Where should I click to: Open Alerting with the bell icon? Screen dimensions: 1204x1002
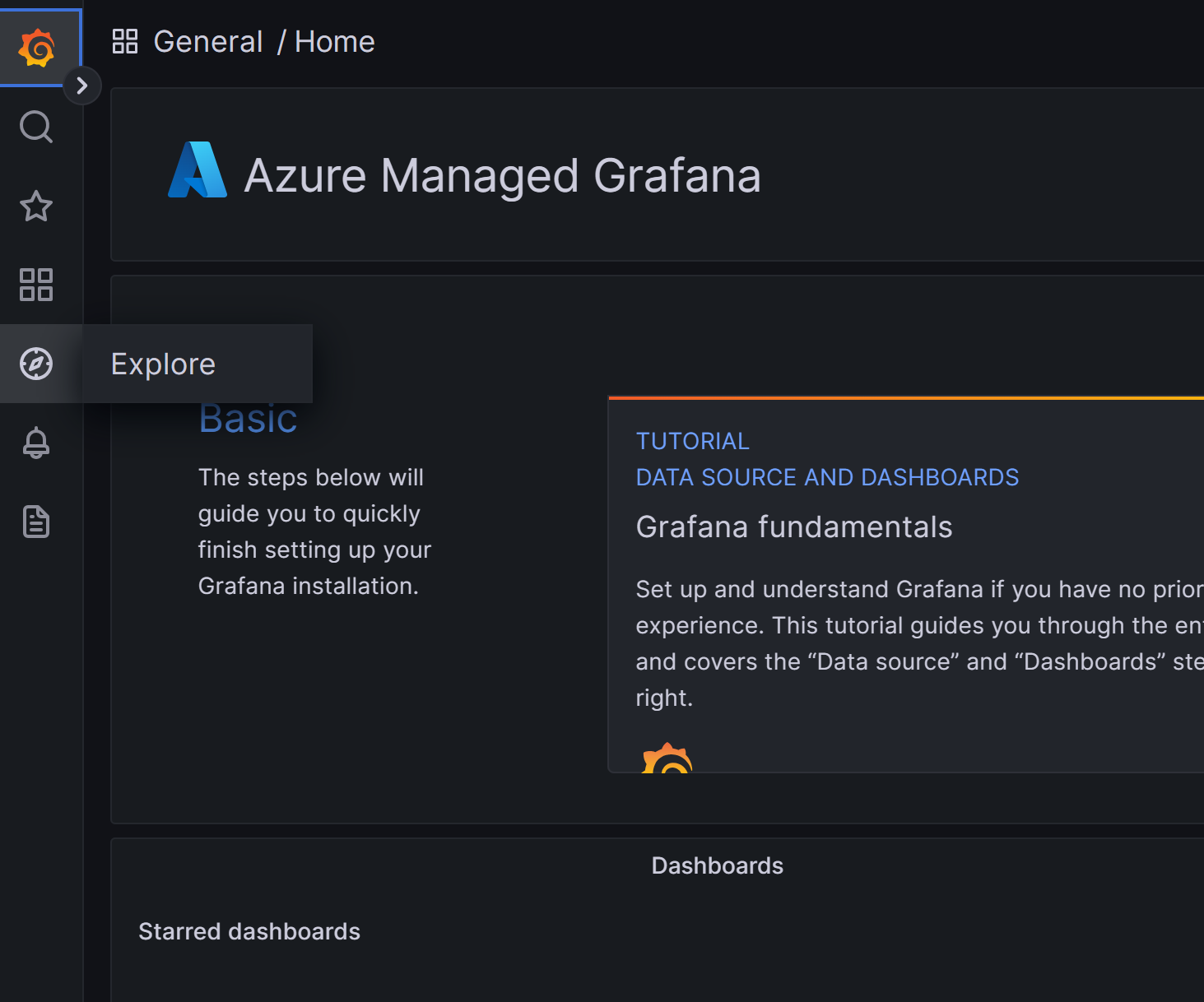pos(36,443)
